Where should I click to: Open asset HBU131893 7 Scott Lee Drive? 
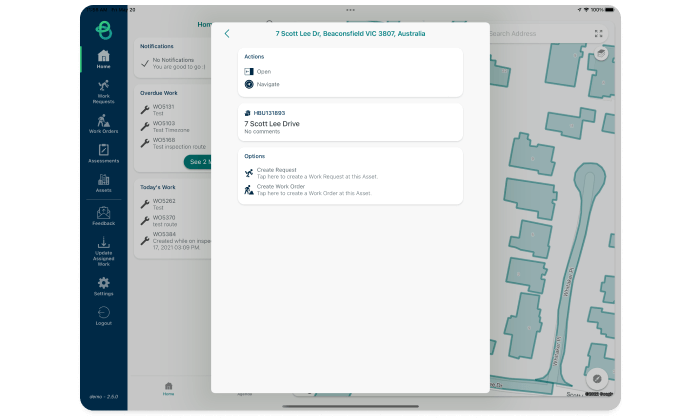coord(350,122)
